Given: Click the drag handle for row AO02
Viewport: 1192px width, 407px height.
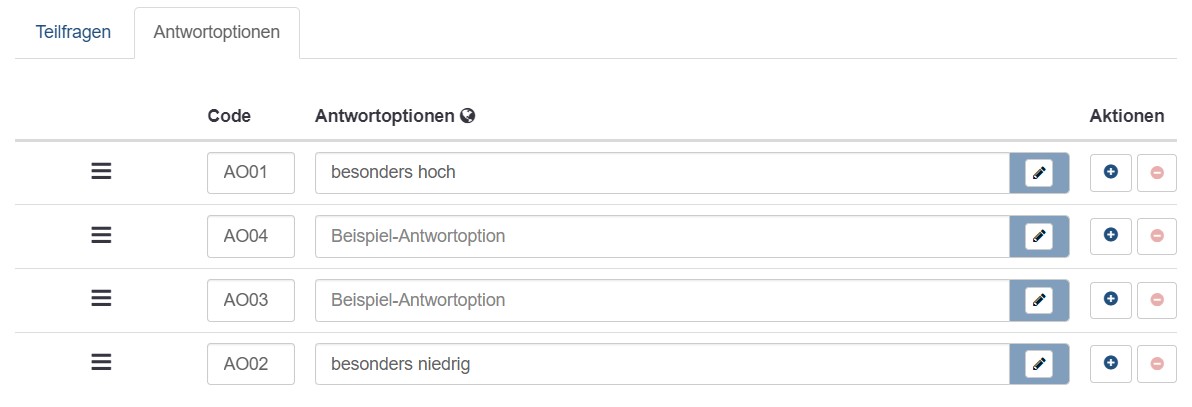Looking at the screenshot, I should click(x=101, y=364).
